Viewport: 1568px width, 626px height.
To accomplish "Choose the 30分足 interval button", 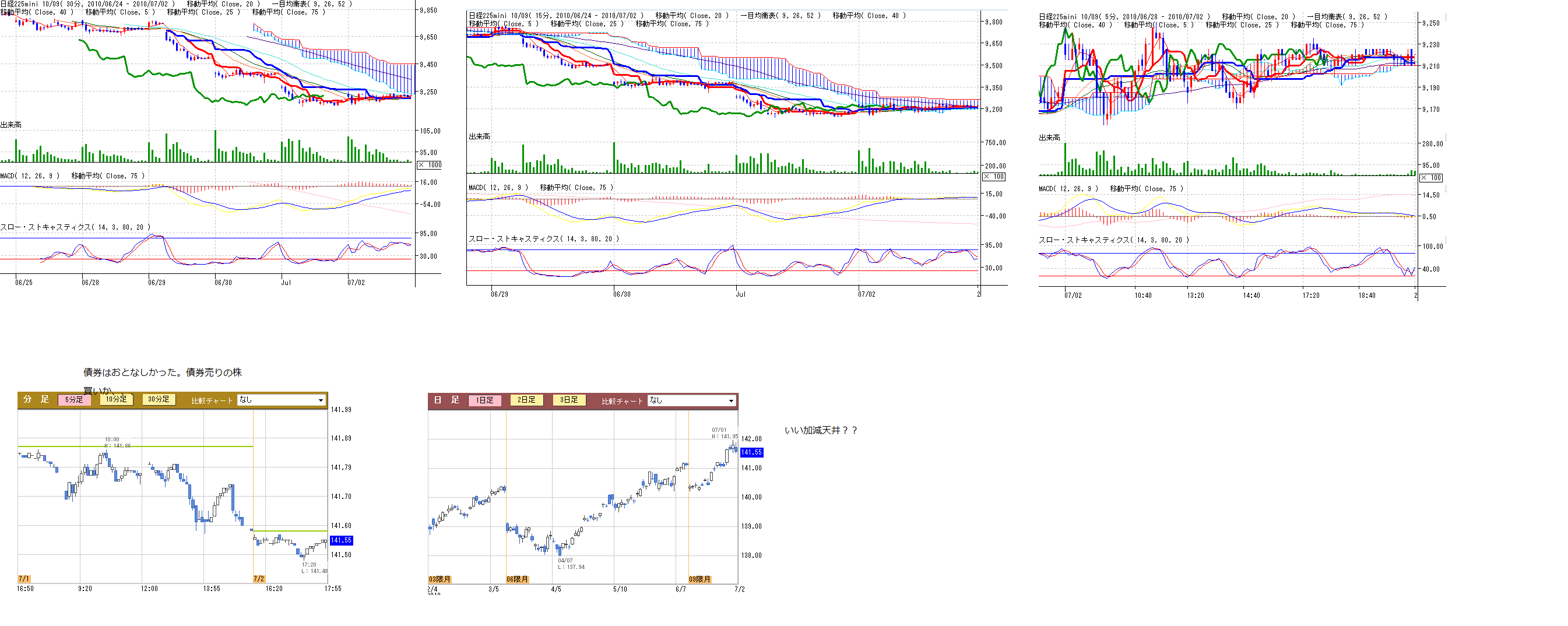I will point(159,399).
